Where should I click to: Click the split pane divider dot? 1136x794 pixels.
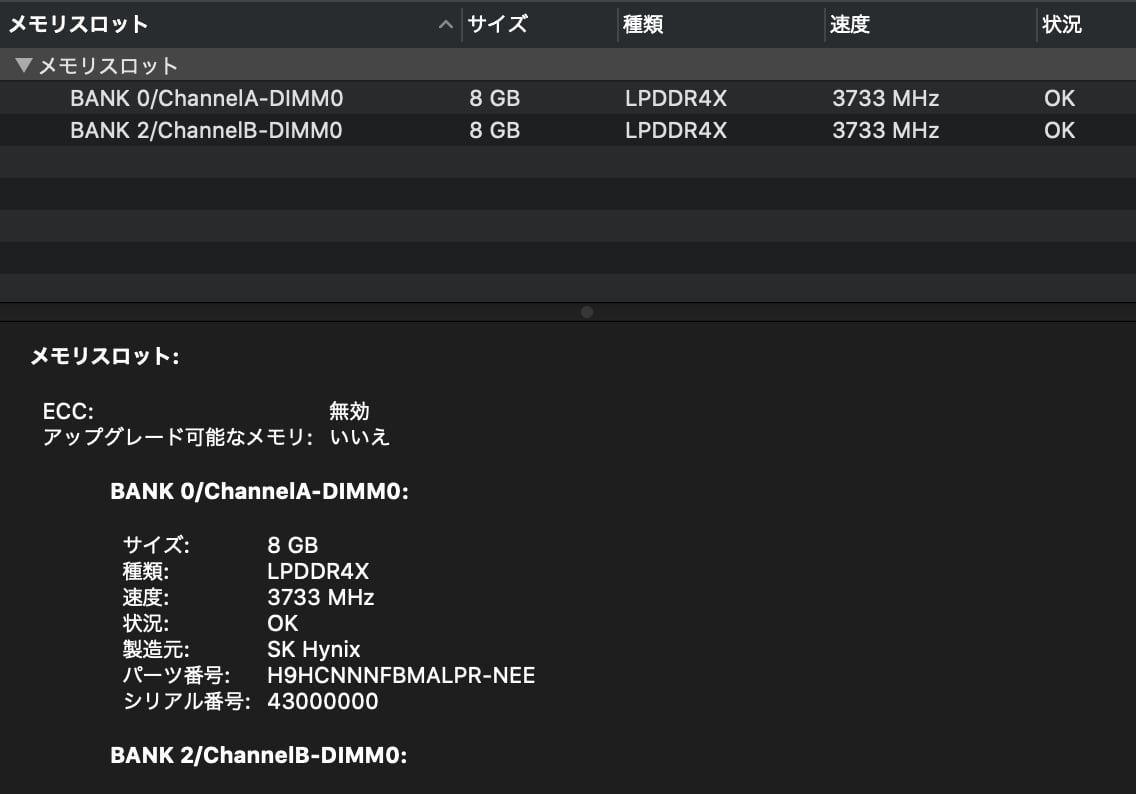pos(587,312)
